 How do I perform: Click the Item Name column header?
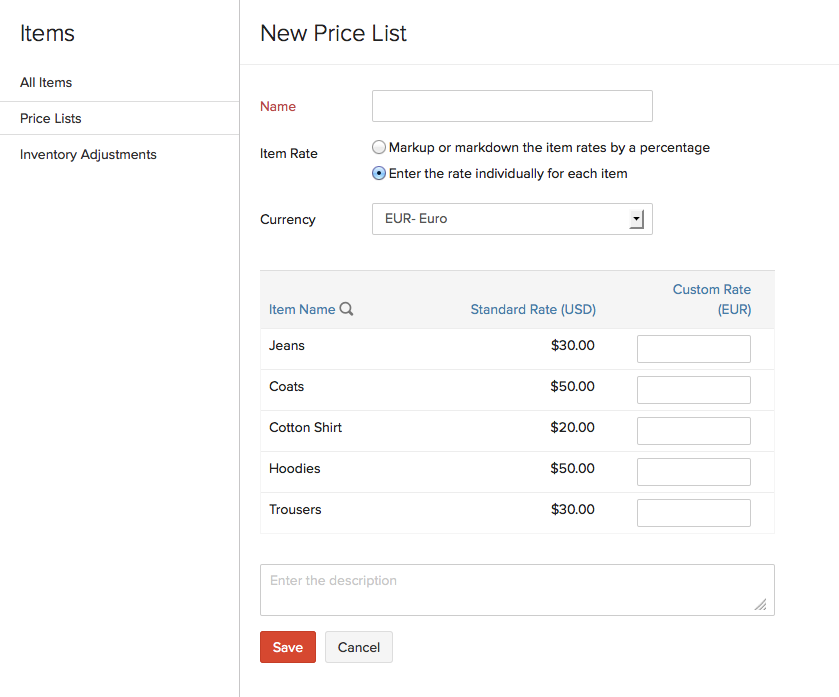tap(303, 309)
